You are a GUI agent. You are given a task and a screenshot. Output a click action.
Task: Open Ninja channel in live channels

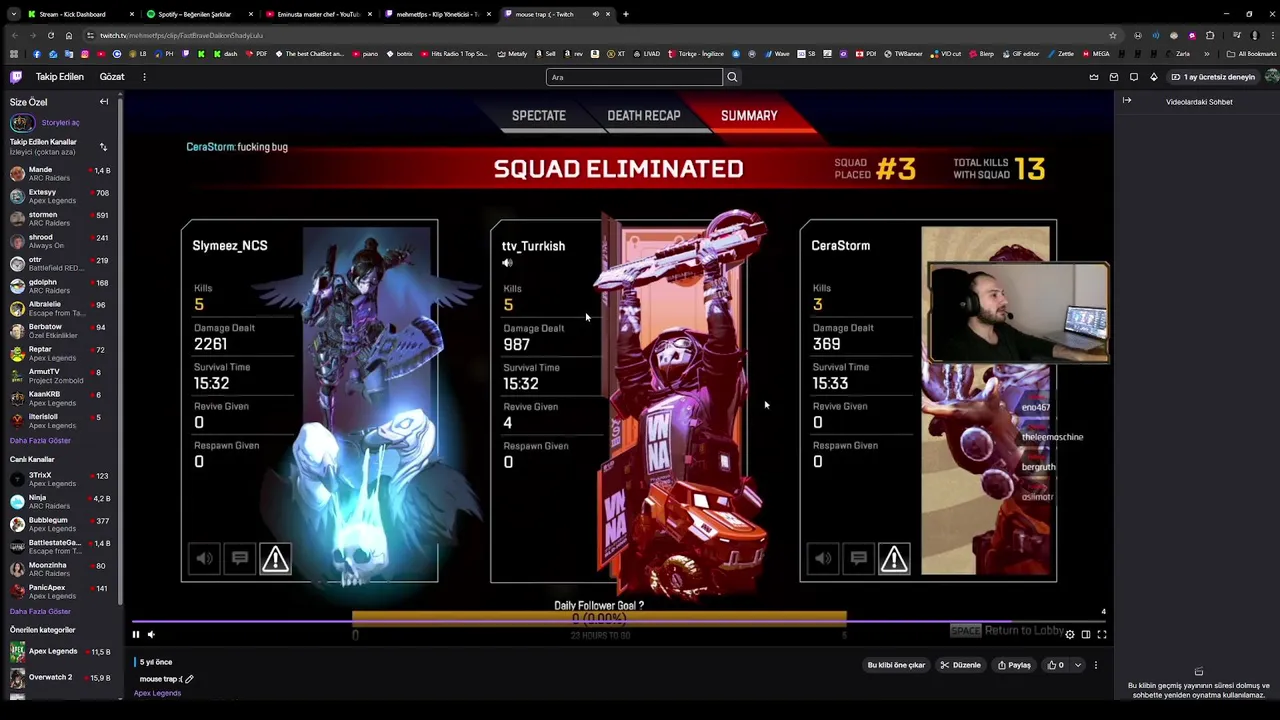(60, 502)
